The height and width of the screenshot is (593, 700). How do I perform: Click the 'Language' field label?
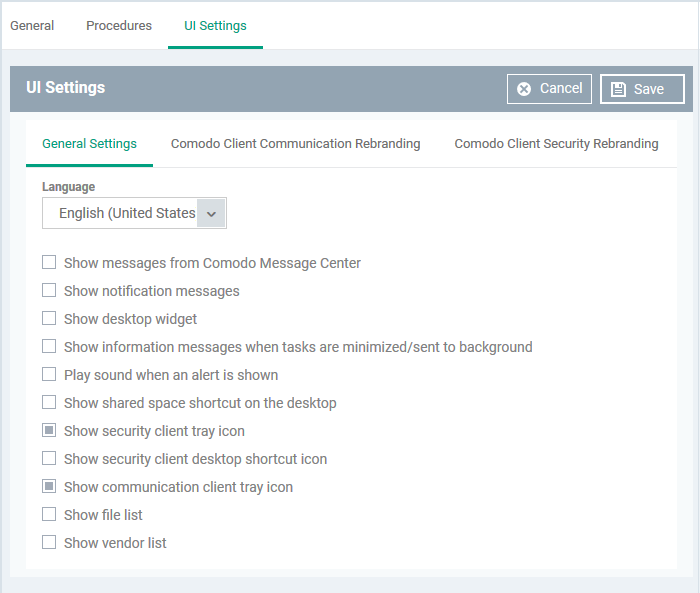pyautogui.click(x=68, y=187)
